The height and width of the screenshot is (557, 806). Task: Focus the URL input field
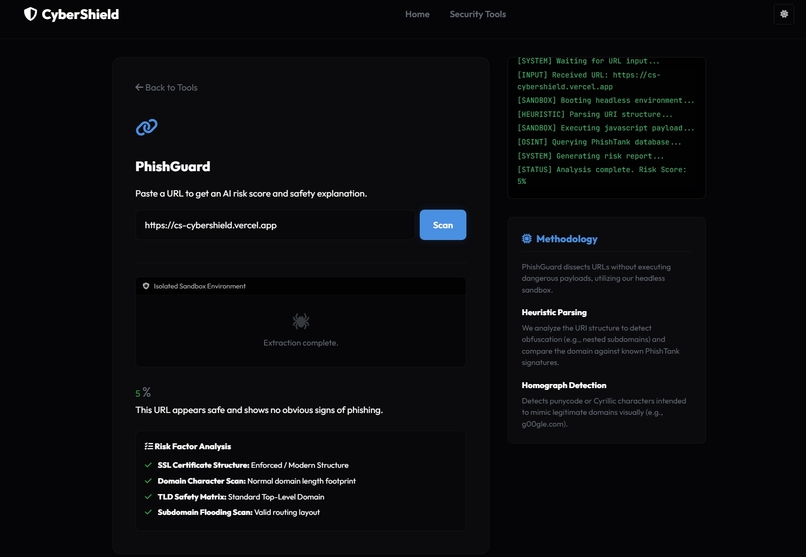[x=274, y=225]
